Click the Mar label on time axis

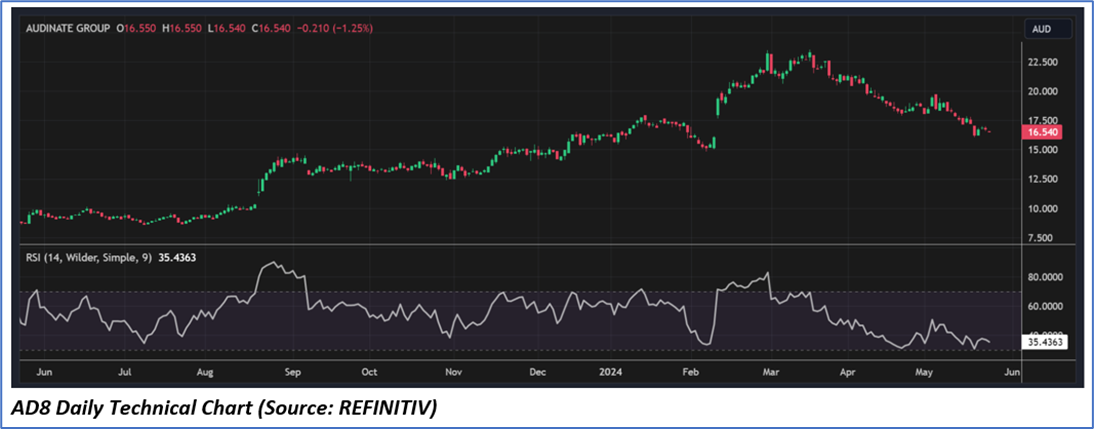(x=770, y=372)
